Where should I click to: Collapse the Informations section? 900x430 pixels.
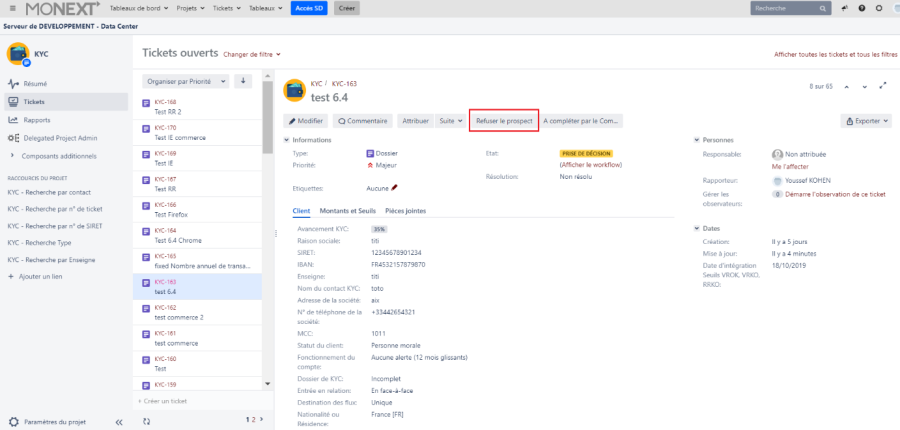pos(288,139)
